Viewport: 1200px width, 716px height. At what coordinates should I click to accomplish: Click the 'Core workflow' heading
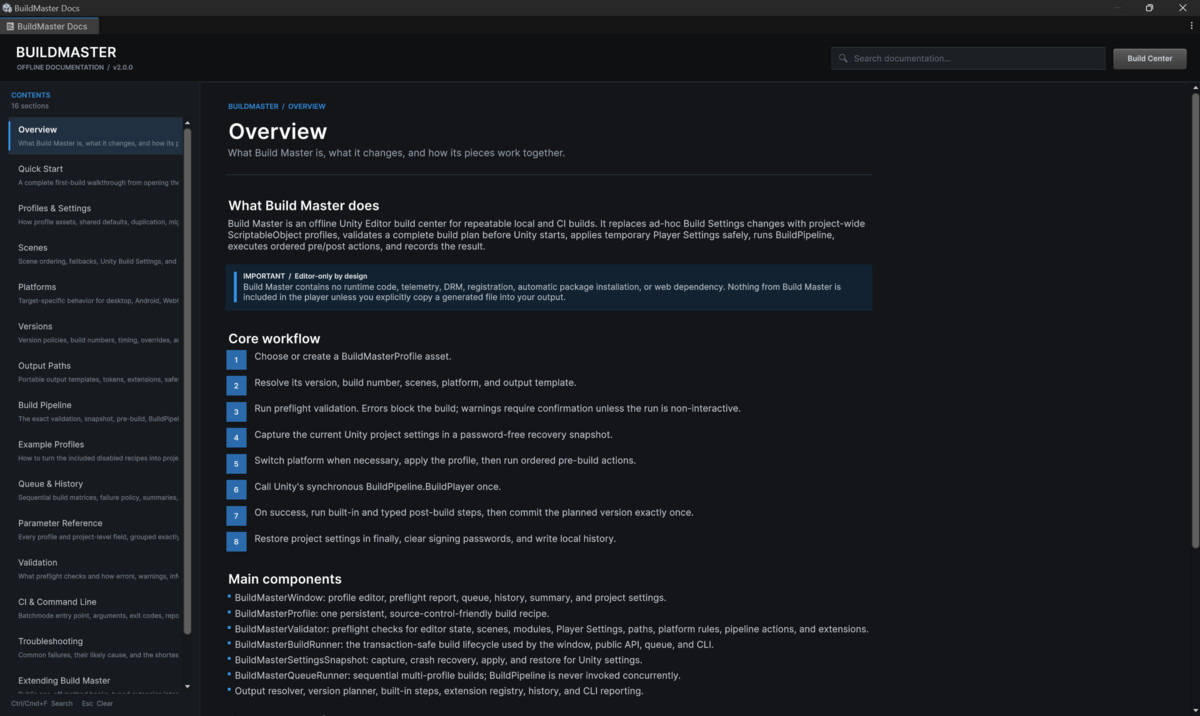[x=274, y=339]
